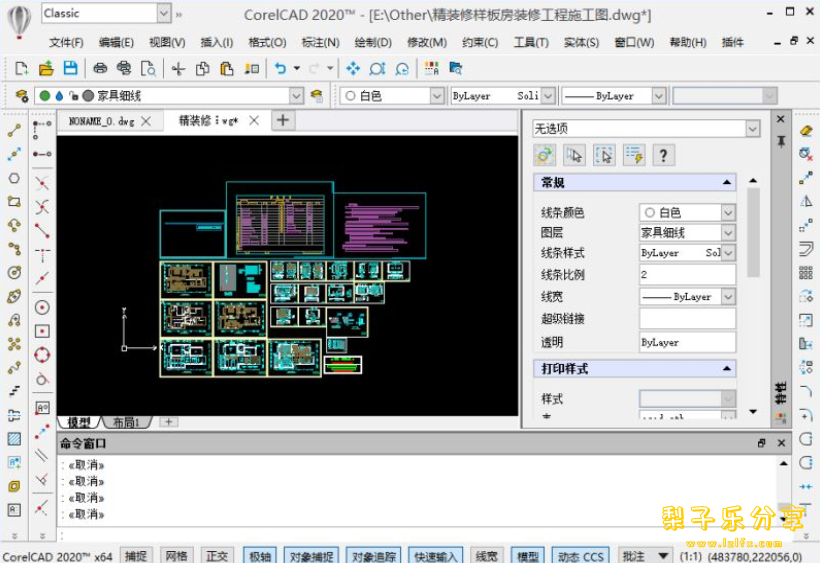Toggle 正交 ortho mode

(x=218, y=556)
